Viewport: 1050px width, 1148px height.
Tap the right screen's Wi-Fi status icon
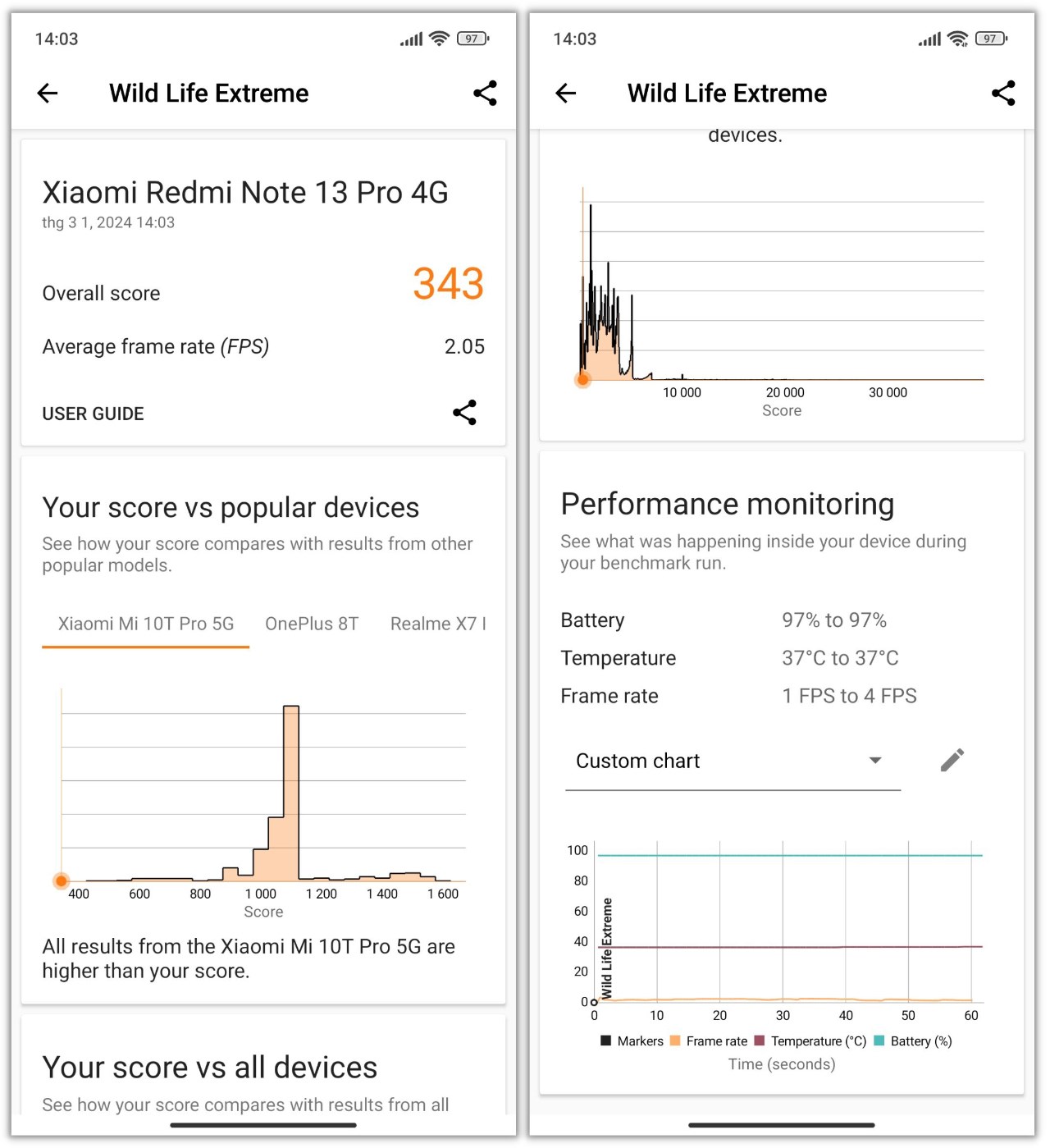coord(958,39)
